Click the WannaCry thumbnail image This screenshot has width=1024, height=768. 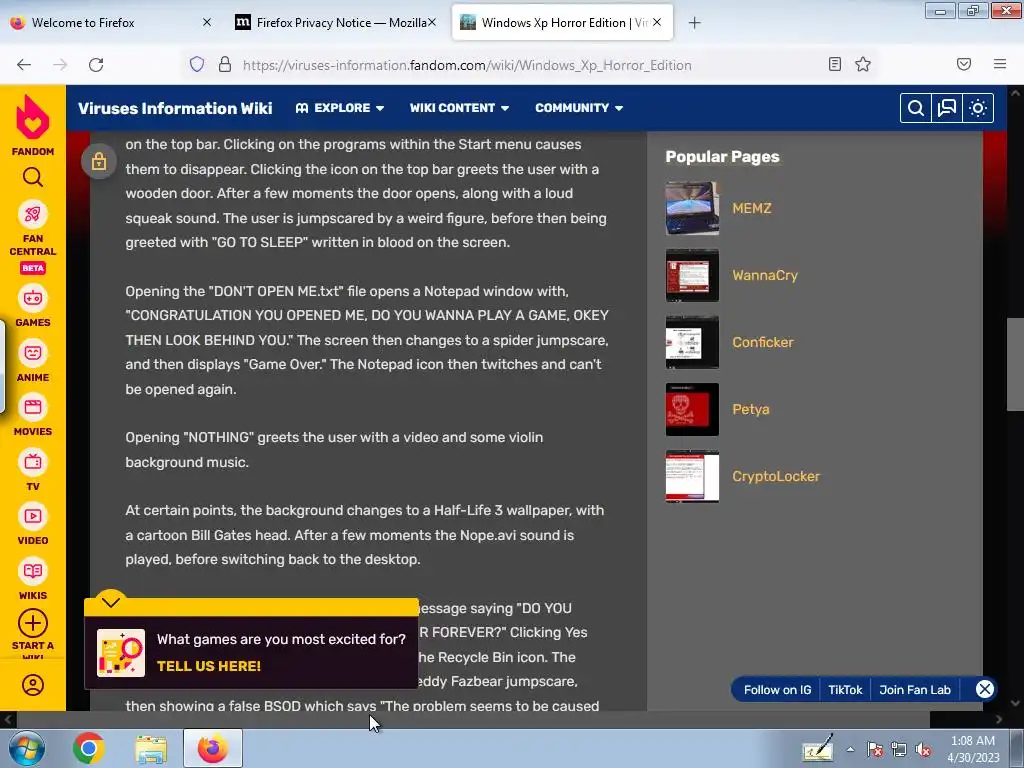692,275
